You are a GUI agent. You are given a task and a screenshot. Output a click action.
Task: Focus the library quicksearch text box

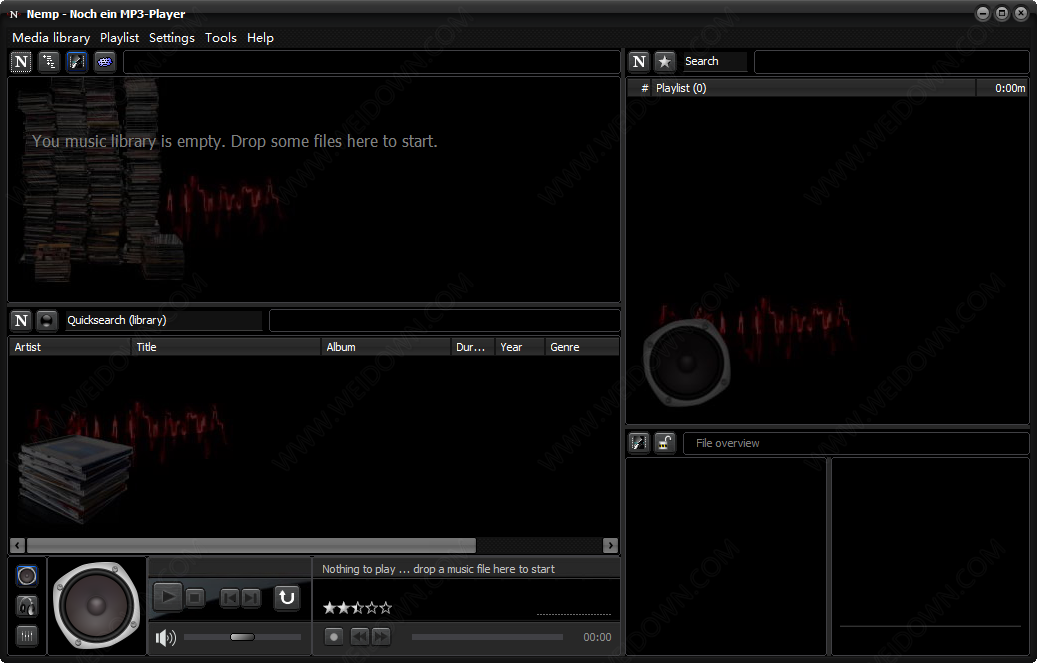coord(444,320)
